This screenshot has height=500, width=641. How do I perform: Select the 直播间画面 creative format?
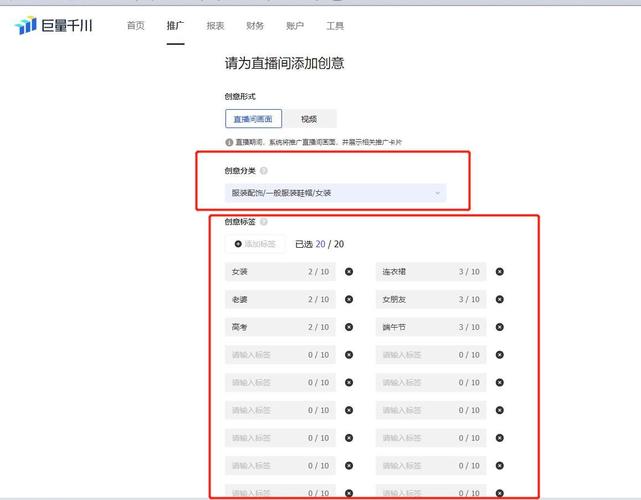(x=253, y=119)
